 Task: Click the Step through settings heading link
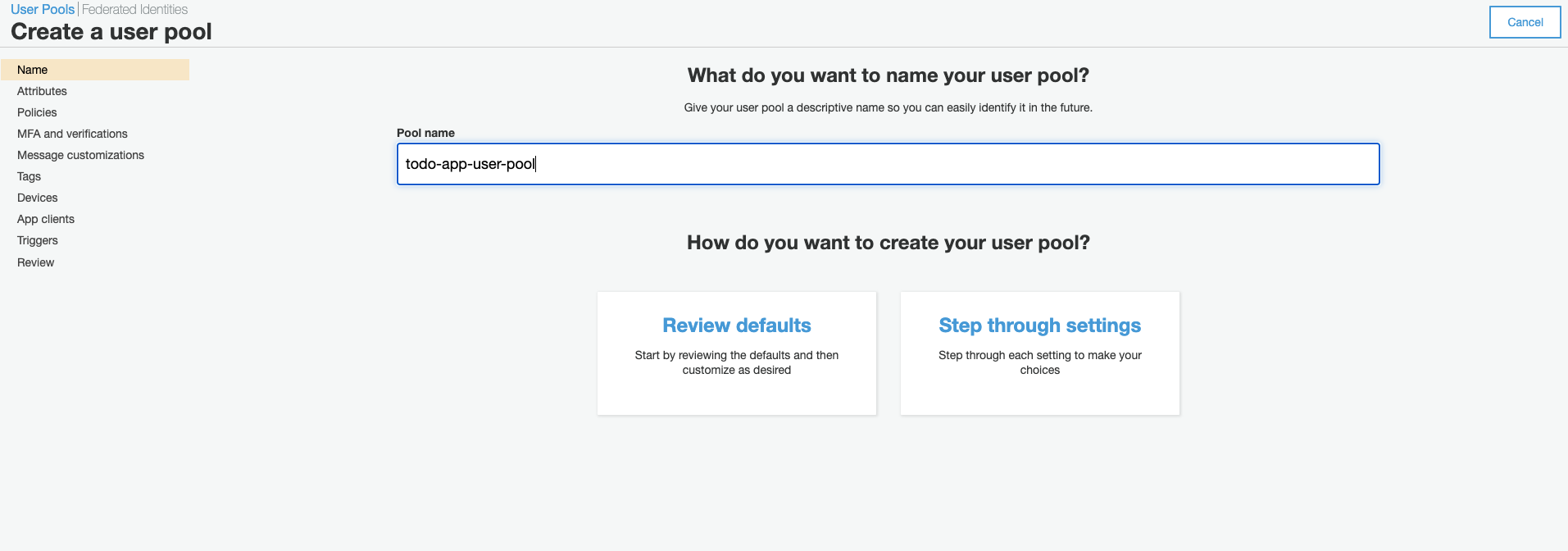1040,326
